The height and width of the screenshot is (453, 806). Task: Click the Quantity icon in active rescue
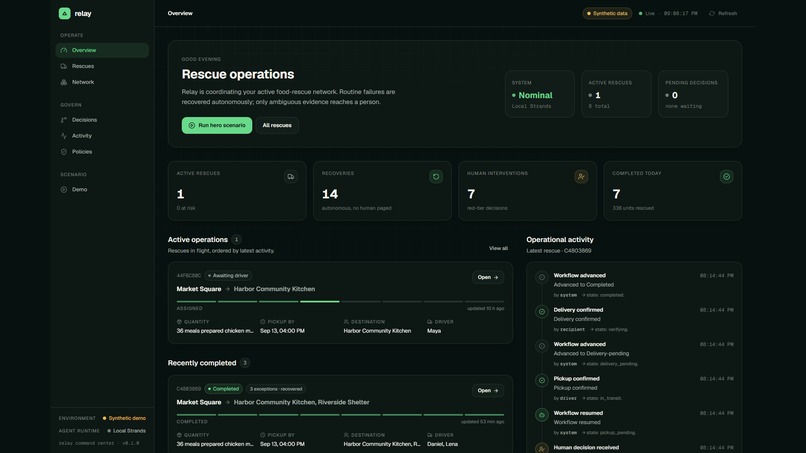[x=179, y=322]
